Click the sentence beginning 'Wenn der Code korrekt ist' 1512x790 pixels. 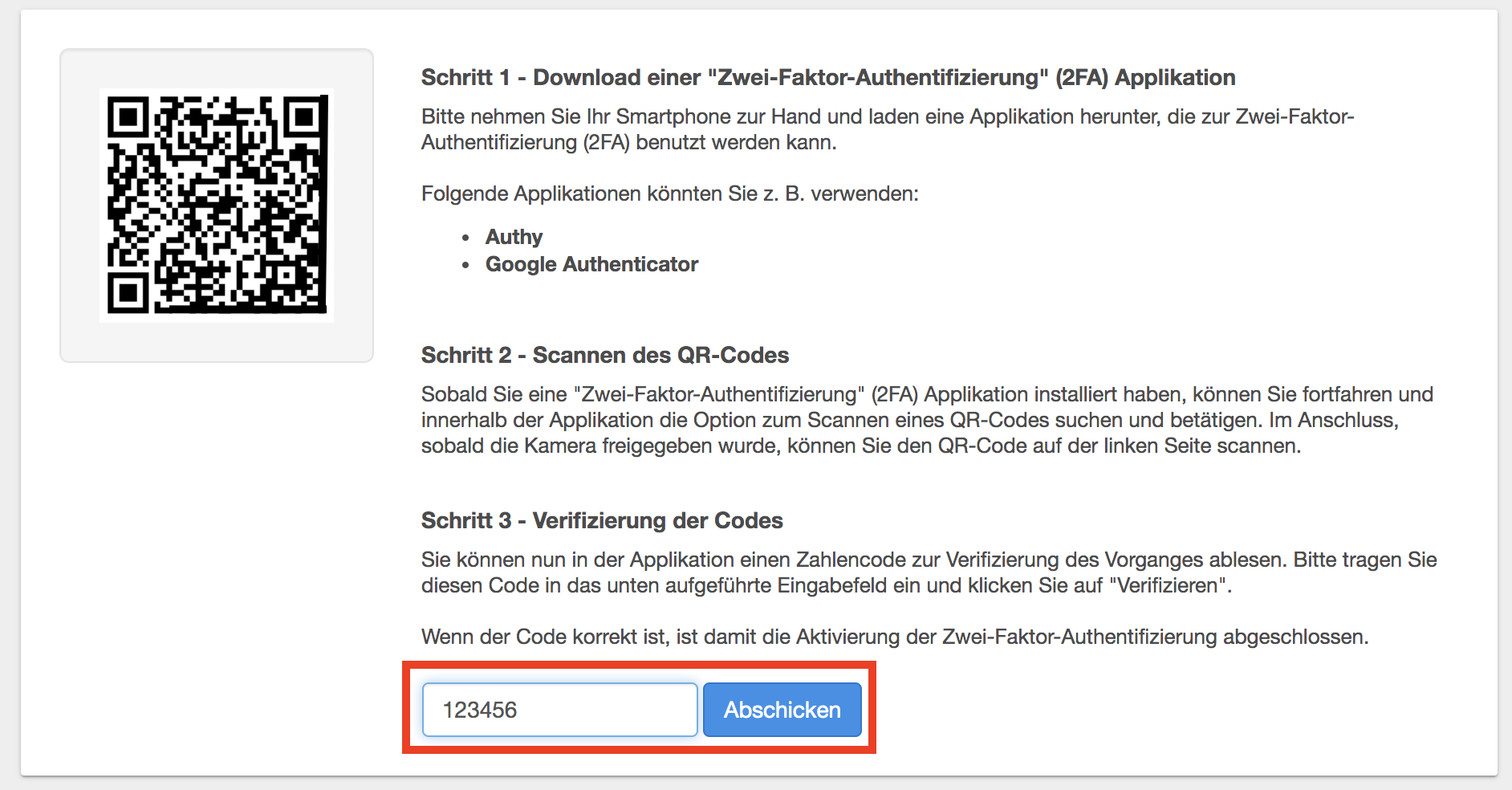point(895,637)
